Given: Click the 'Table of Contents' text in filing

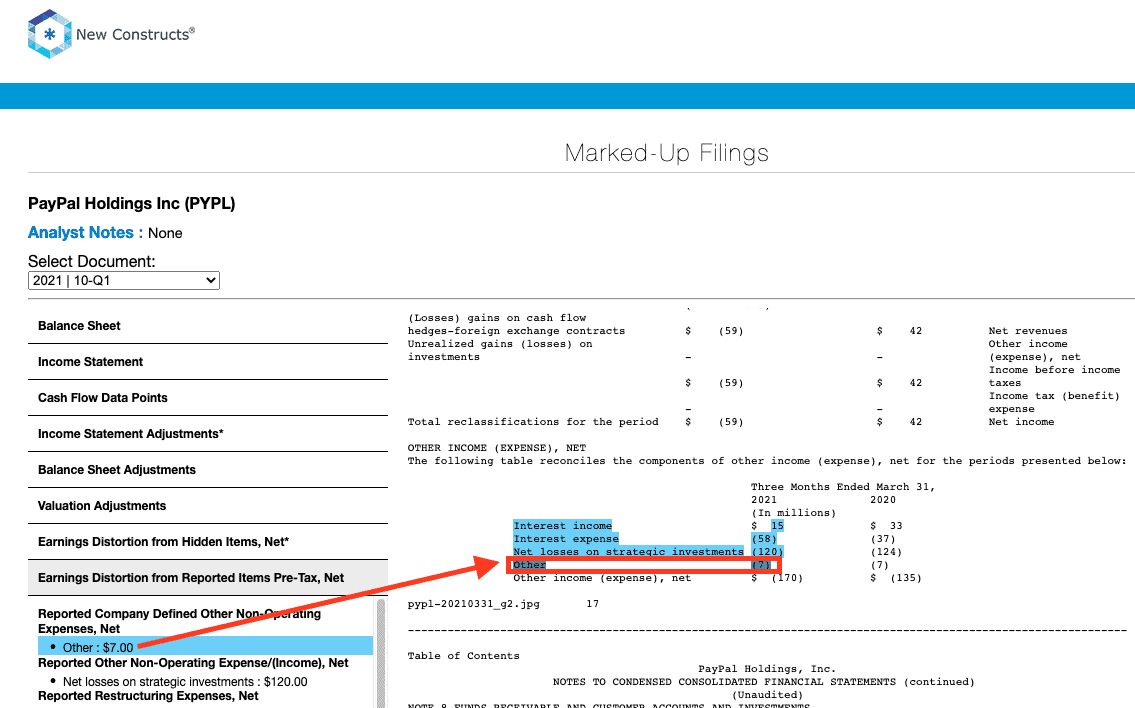Looking at the screenshot, I should click(x=463, y=656).
